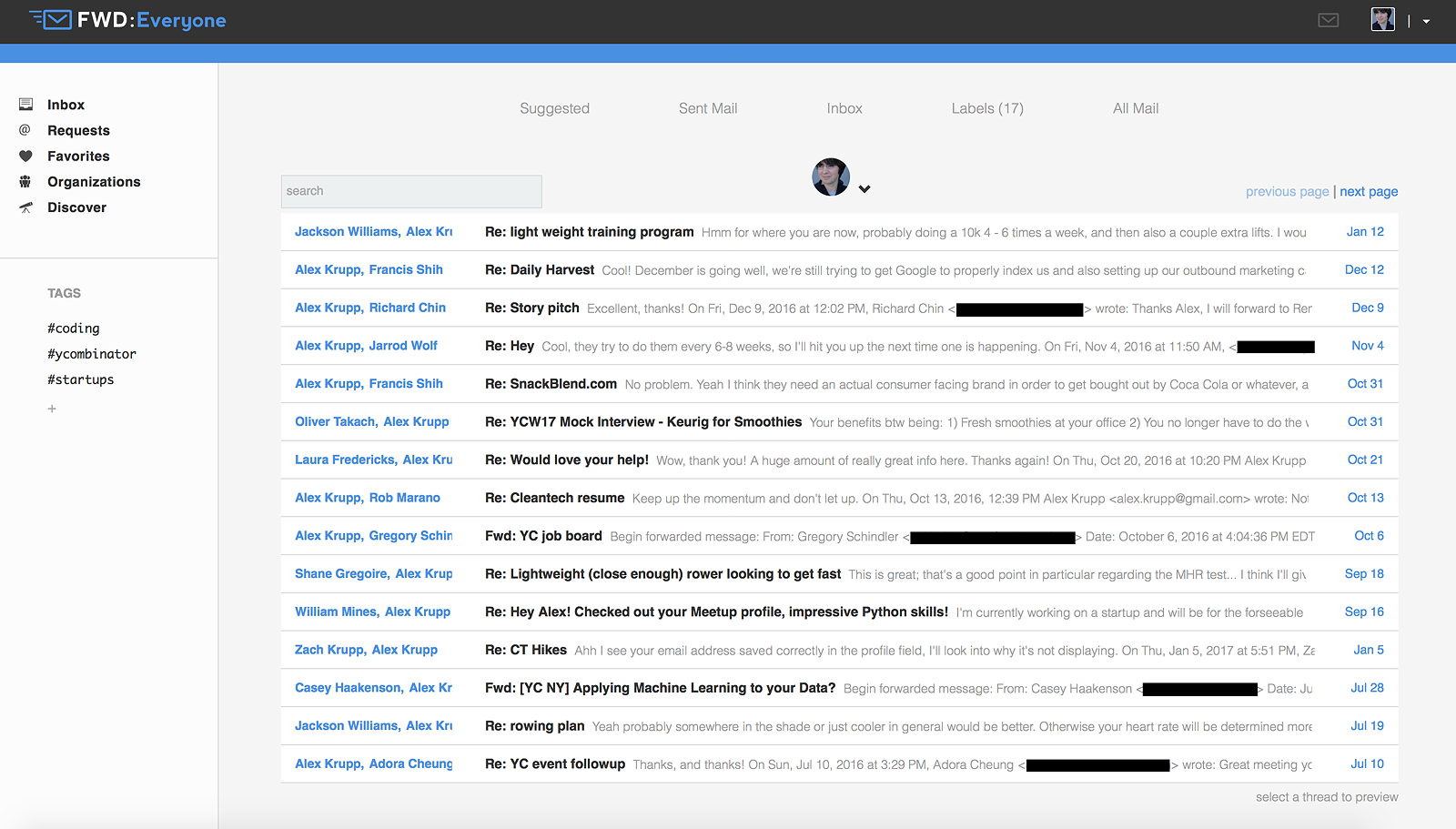Click the Jul 28 date link
Screen dimensions: 1456x829
tap(1367, 688)
